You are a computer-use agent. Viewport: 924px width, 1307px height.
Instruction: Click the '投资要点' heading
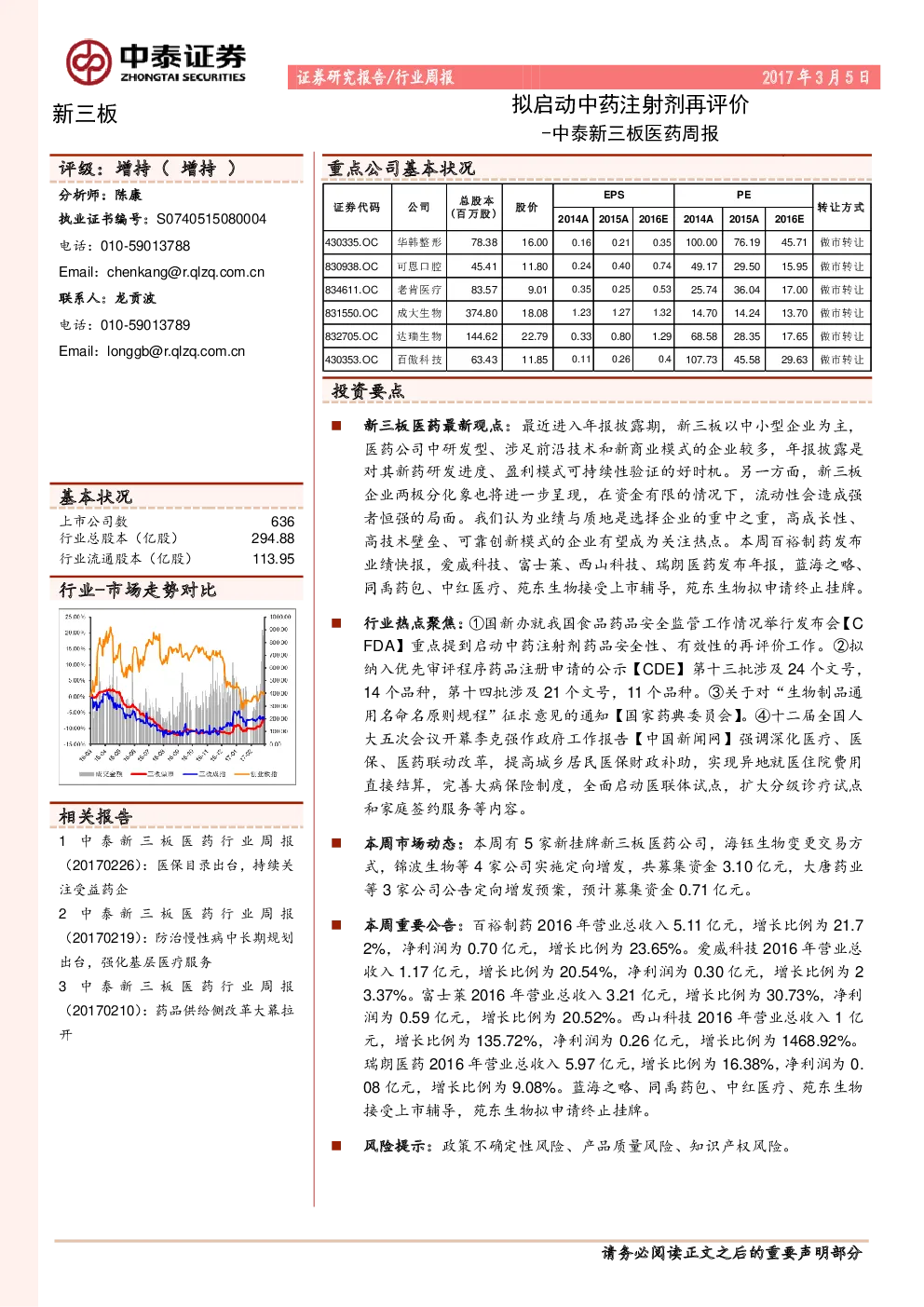(368, 391)
